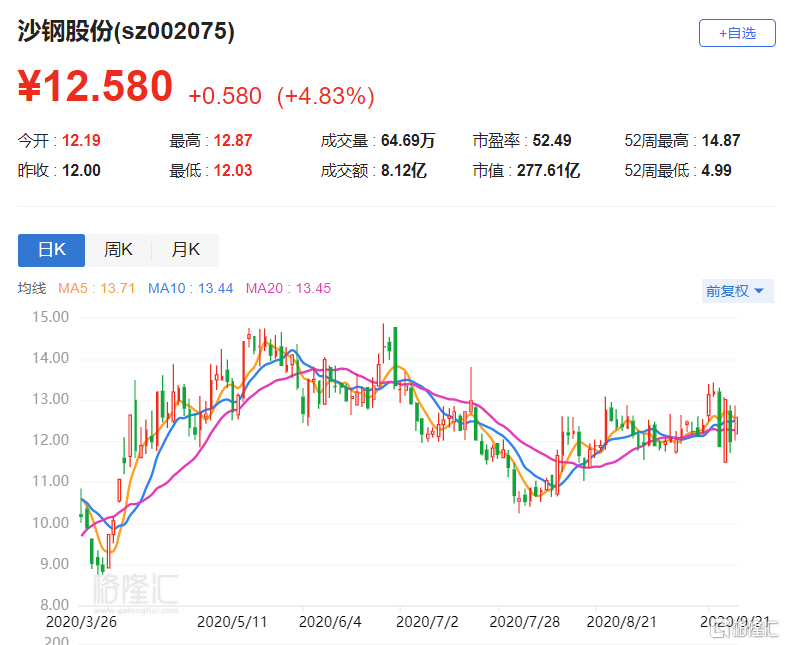
Task: Click the 2020/8/21 date axis label
Action: (622, 622)
